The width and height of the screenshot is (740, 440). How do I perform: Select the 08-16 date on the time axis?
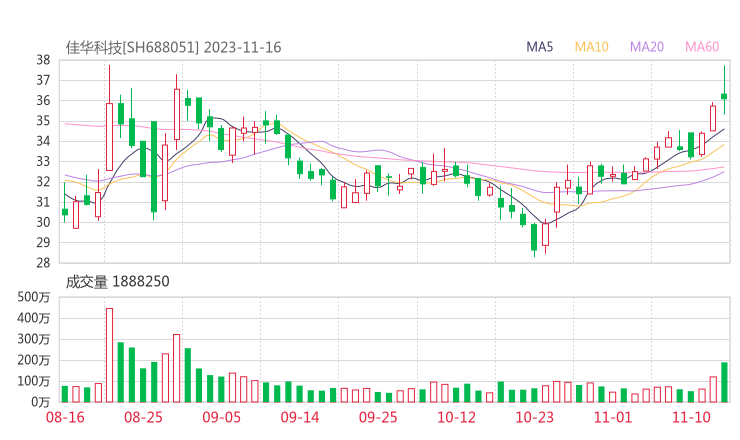click(65, 416)
